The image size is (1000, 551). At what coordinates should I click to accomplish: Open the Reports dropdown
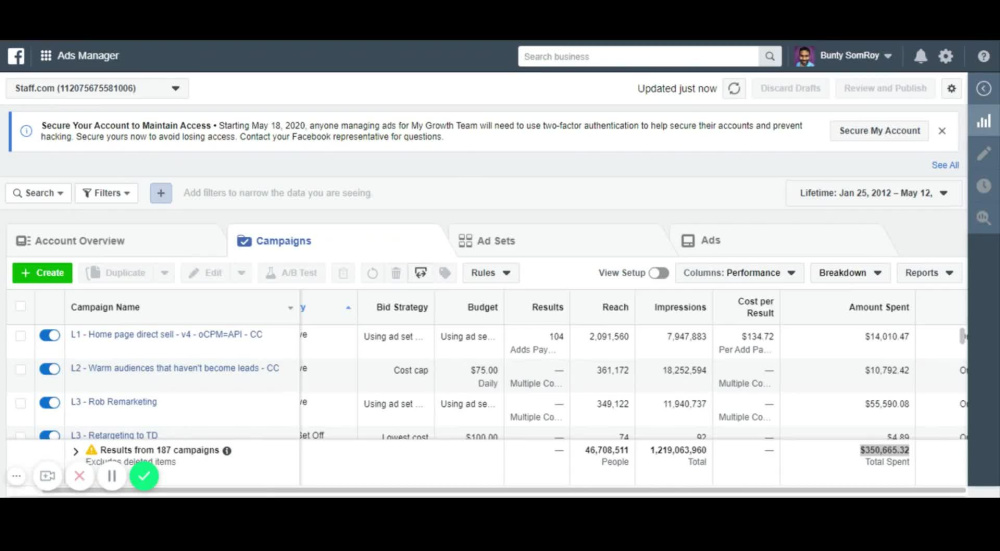[929, 273]
